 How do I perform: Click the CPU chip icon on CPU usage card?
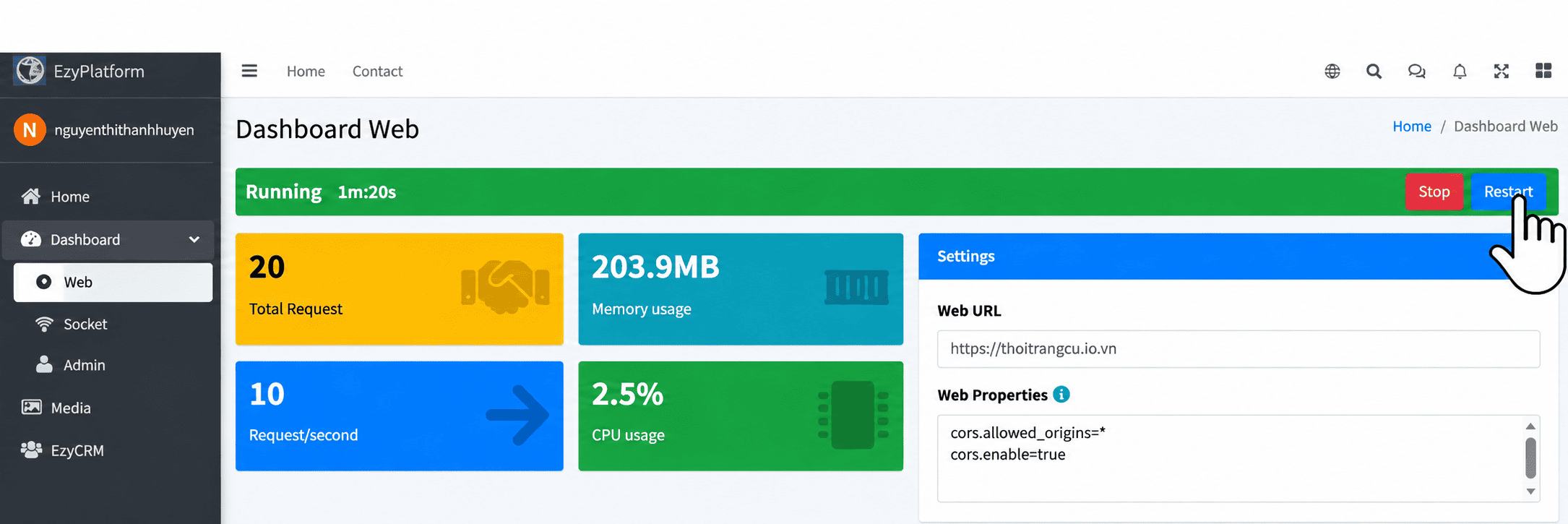click(x=853, y=415)
